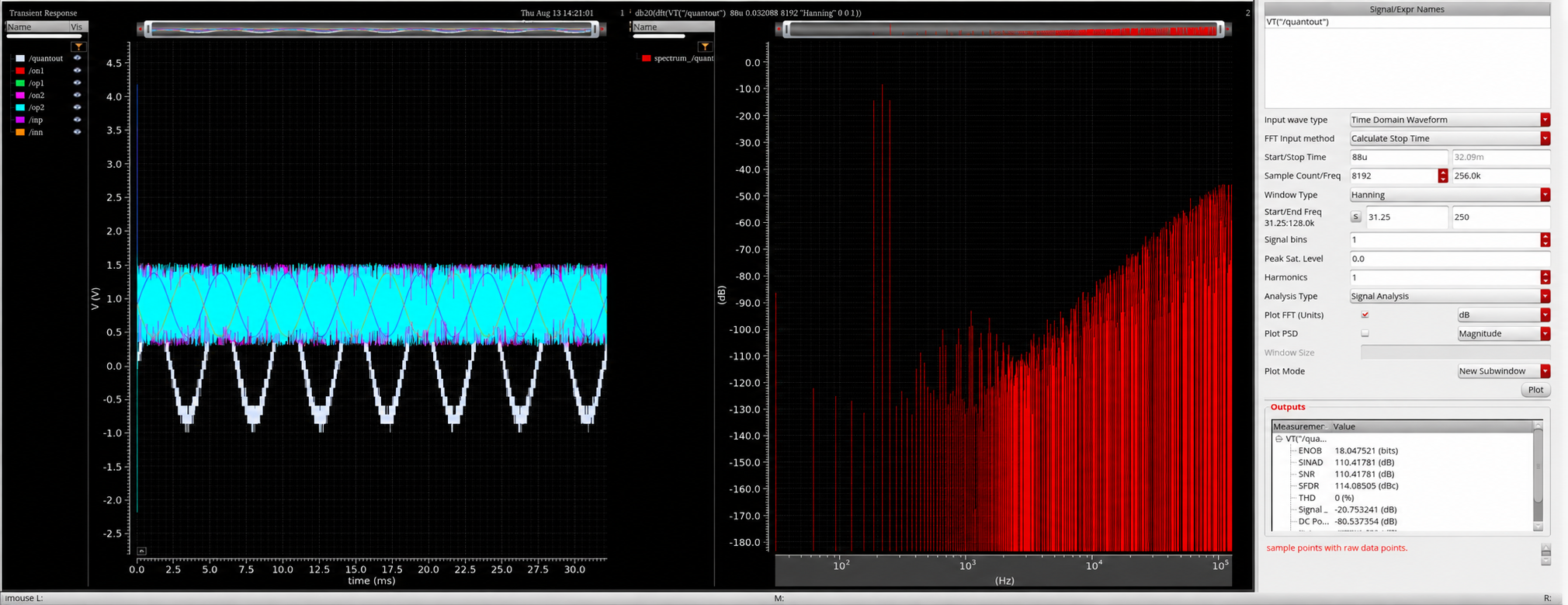Click the transient plot's horizontal zoom slider bar
The height and width of the screenshot is (605, 1568).
372,30
